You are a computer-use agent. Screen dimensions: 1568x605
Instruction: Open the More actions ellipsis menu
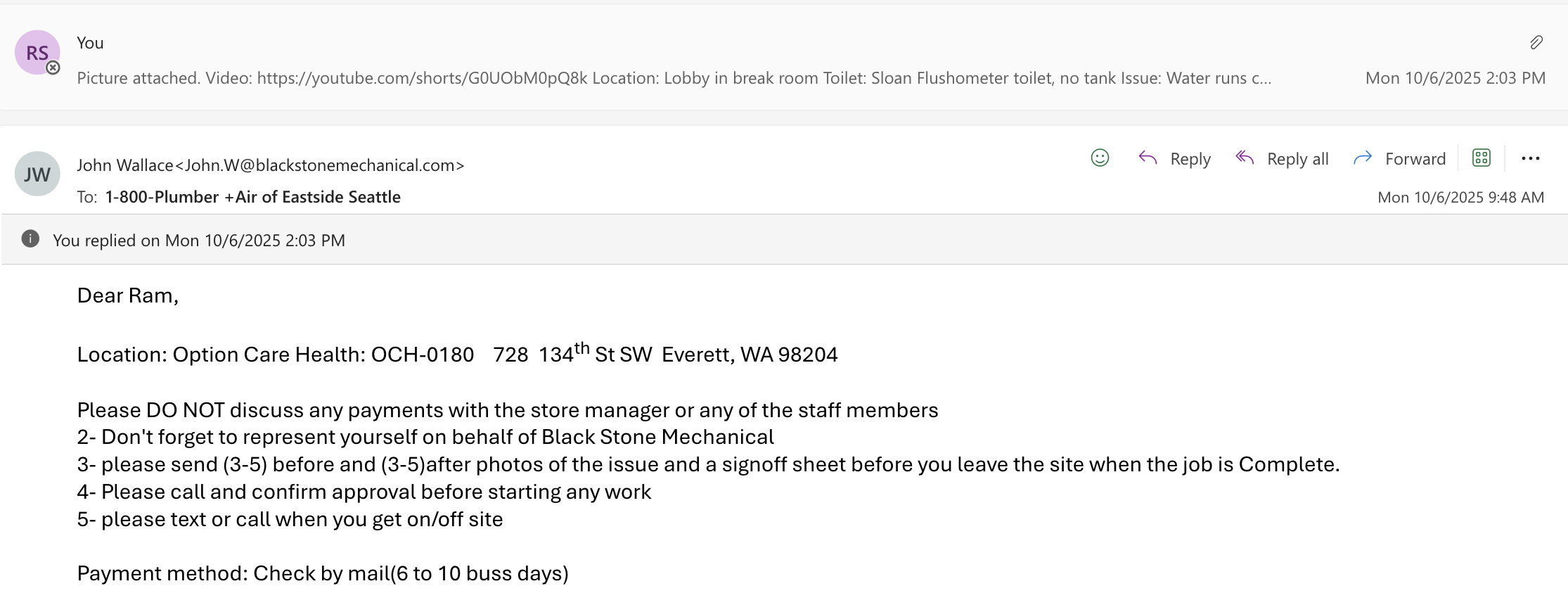click(x=1530, y=158)
